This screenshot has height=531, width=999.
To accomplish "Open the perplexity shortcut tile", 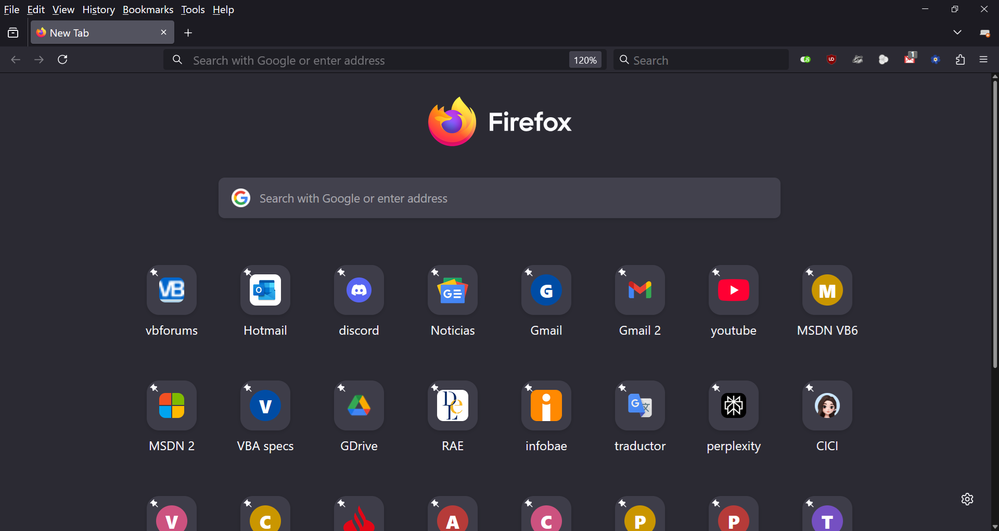I will [x=733, y=405].
